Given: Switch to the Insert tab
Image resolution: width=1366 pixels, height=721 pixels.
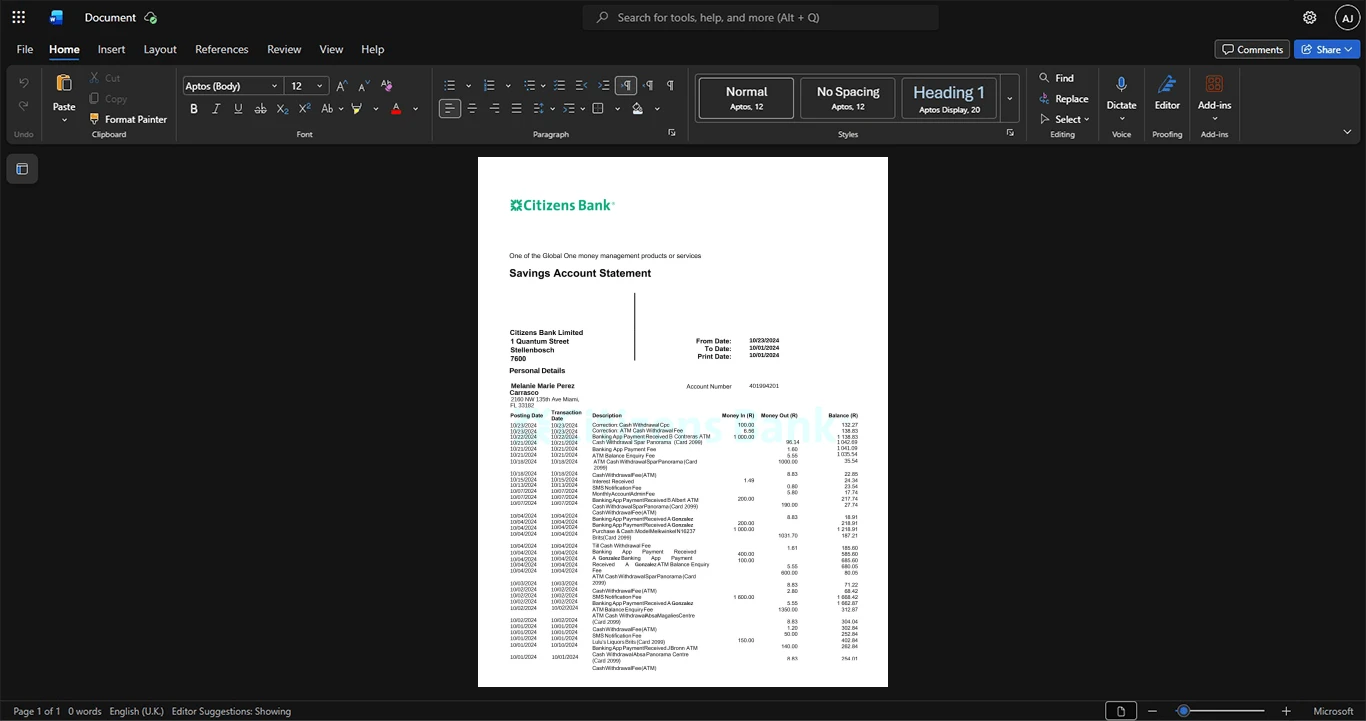Looking at the screenshot, I should (111, 49).
